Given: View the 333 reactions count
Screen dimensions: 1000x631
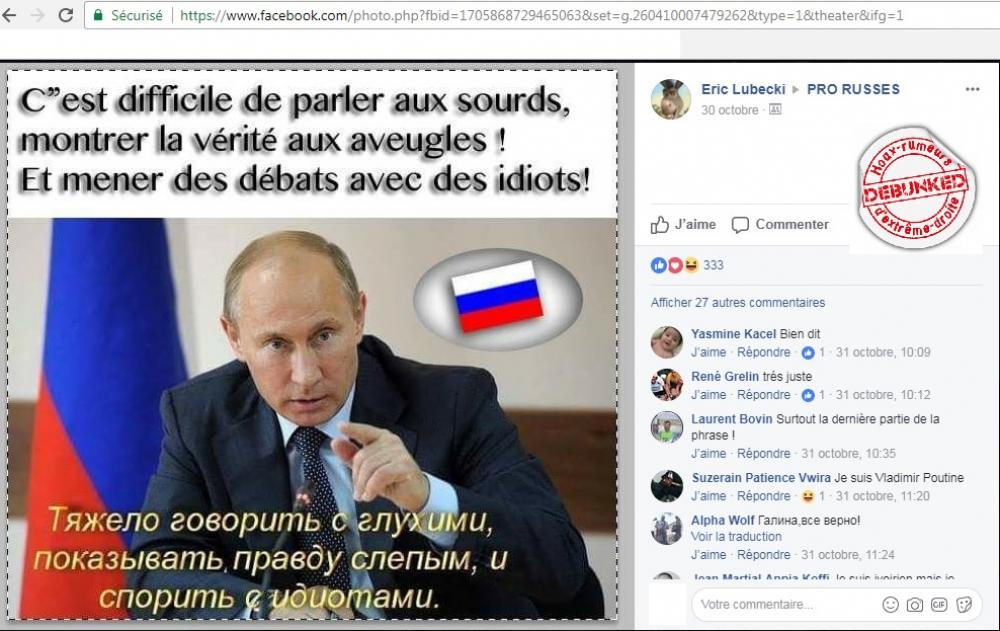Looking at the screenshot, I should pos(713,265).
